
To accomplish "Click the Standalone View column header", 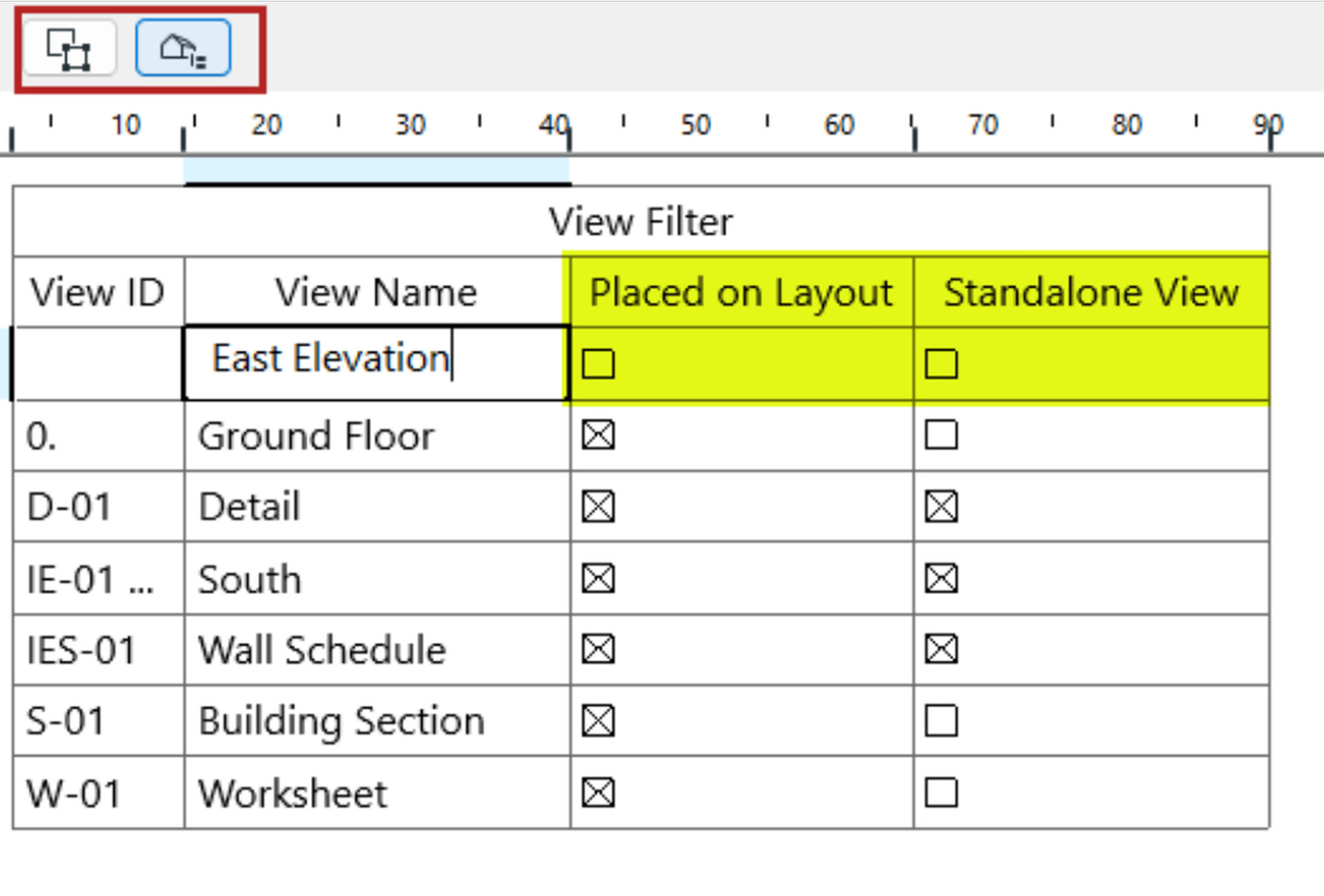I will click(1091, 292).
